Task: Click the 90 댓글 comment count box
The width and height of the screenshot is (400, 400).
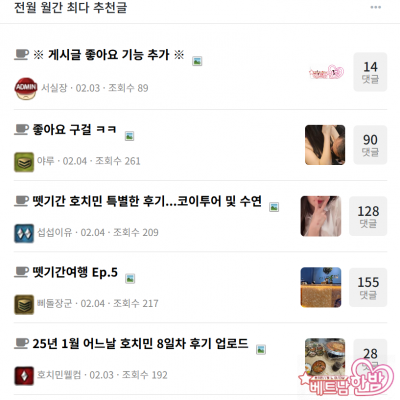Action: click(370, 145)
